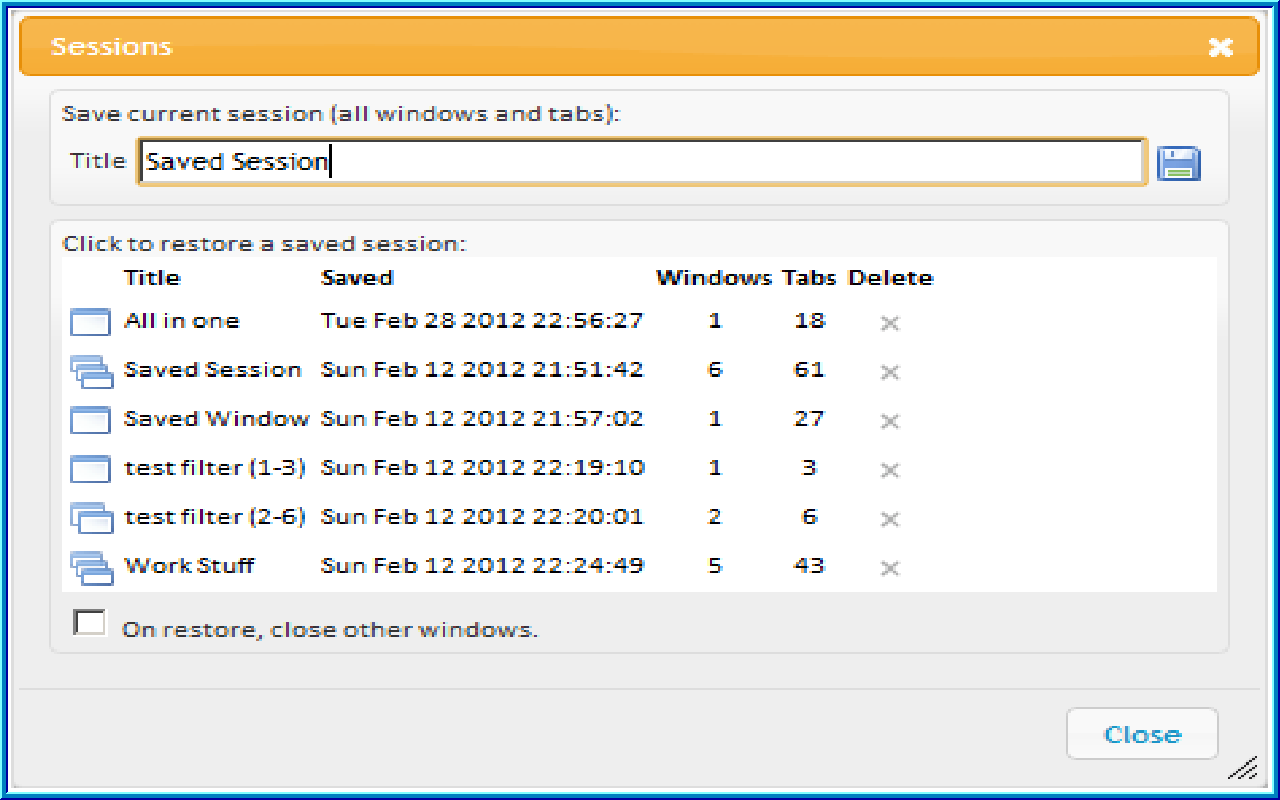Click the floppy disk save icon
1280x800 pixels.
tap(1180, 162)
